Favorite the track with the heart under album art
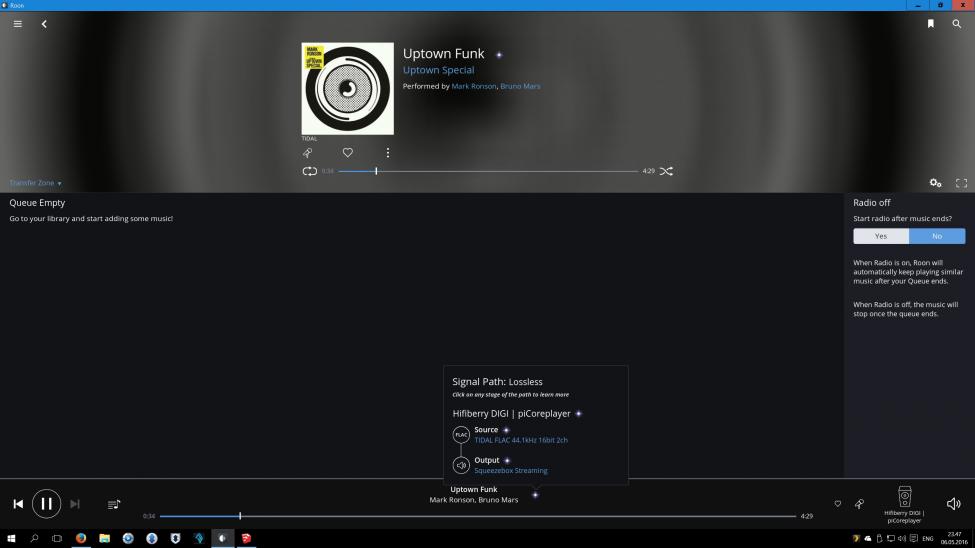Screen dimensions: 975x548 point(348,152)
